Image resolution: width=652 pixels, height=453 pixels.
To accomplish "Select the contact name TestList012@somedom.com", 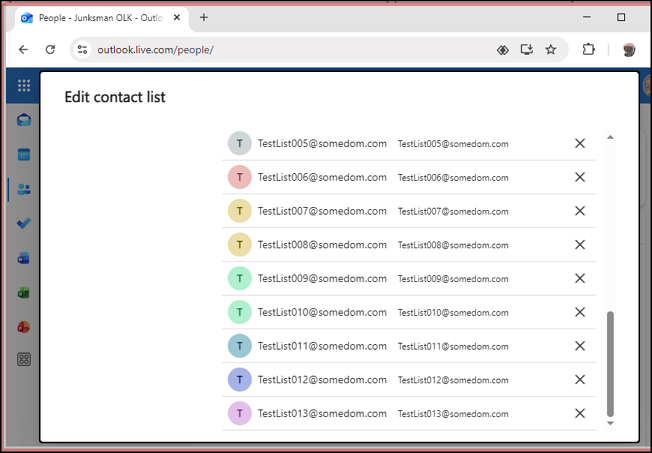I will 322,379.
